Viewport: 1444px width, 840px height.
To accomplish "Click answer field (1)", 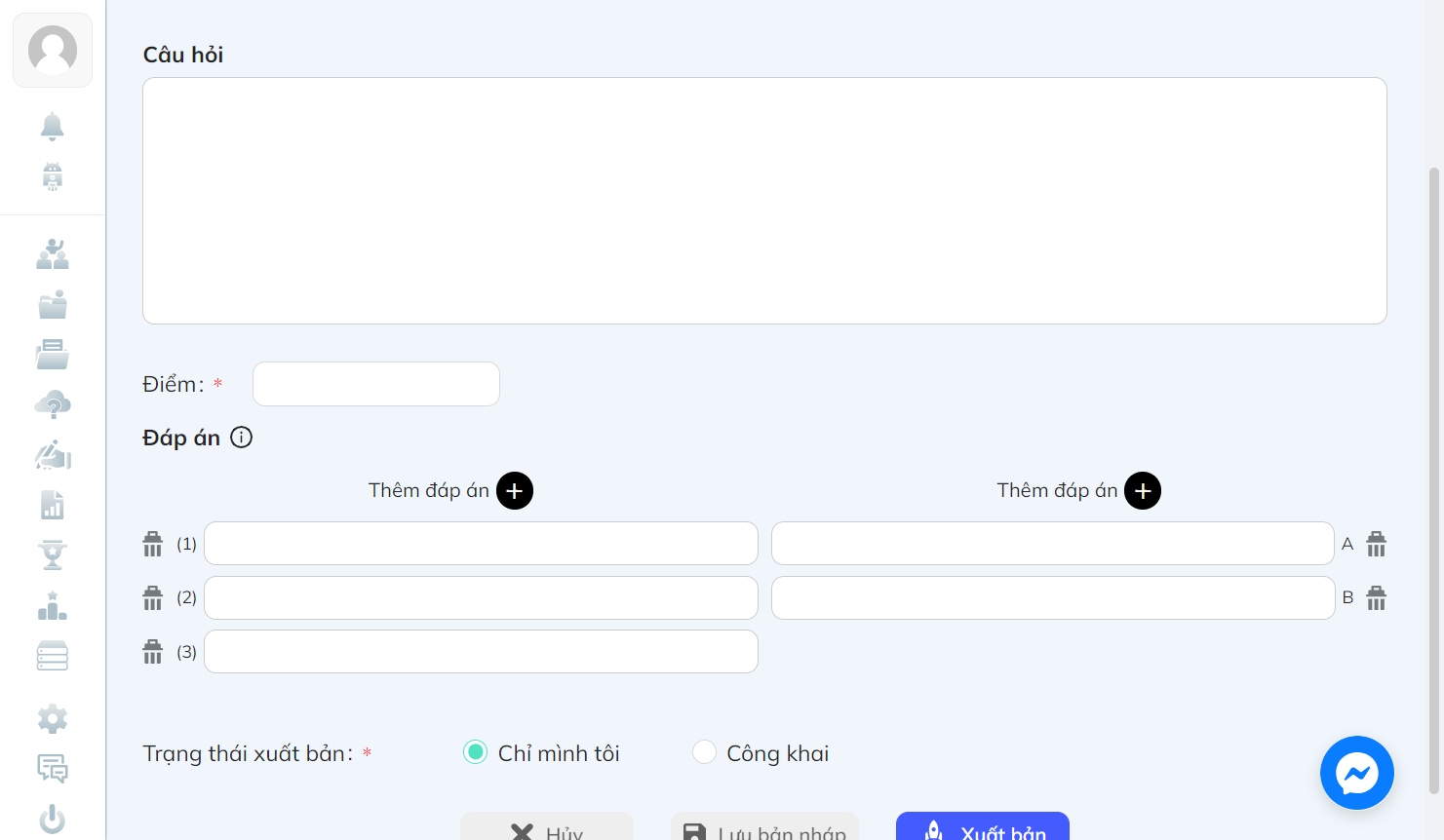I will [x=481, y=543].
